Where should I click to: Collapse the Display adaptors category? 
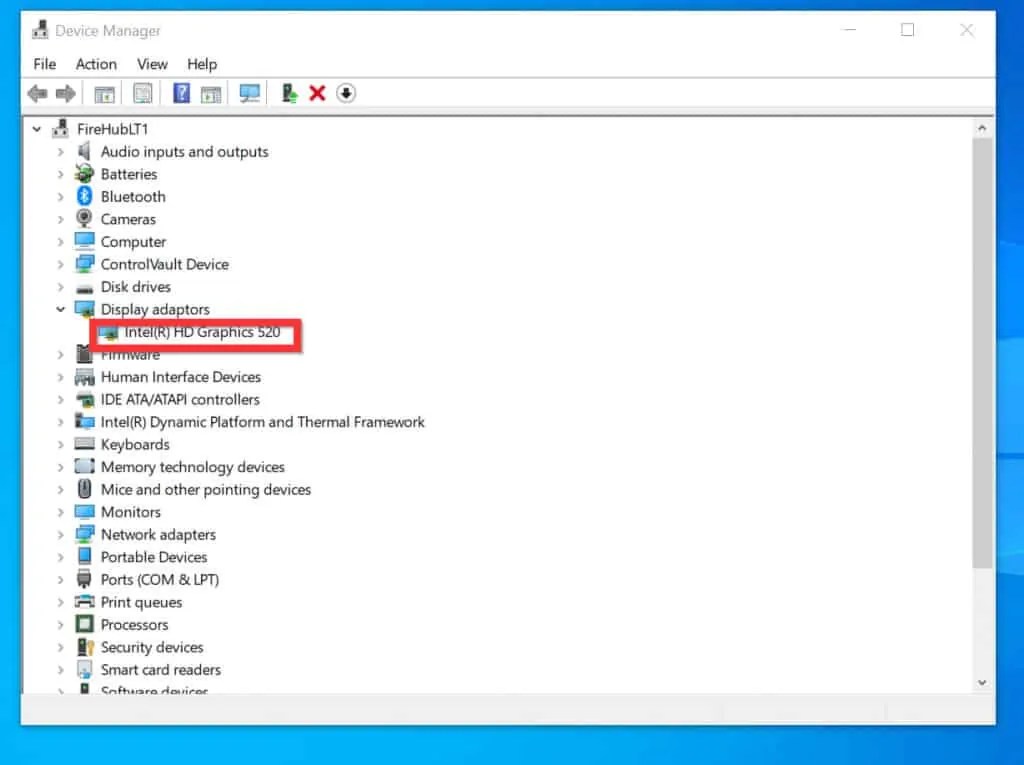coord(61,309)
